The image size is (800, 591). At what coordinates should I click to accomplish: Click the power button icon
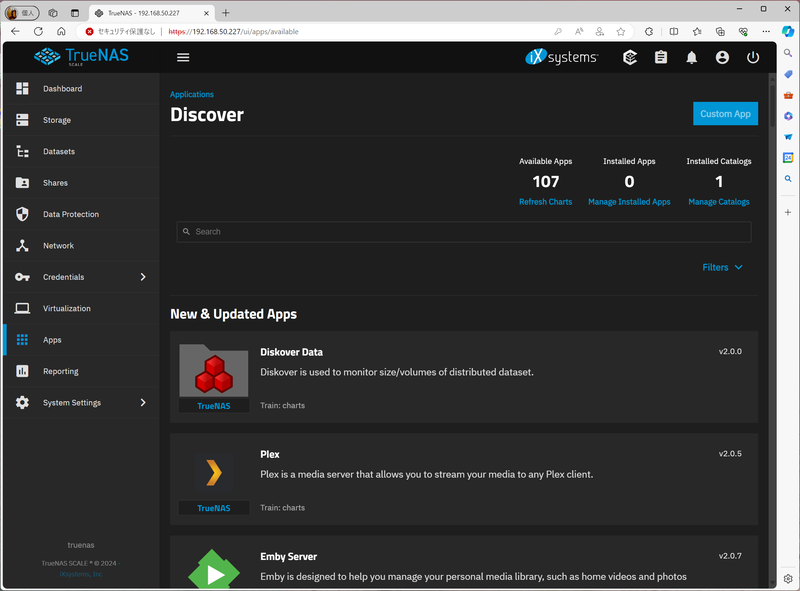click(x=753, y=57)
